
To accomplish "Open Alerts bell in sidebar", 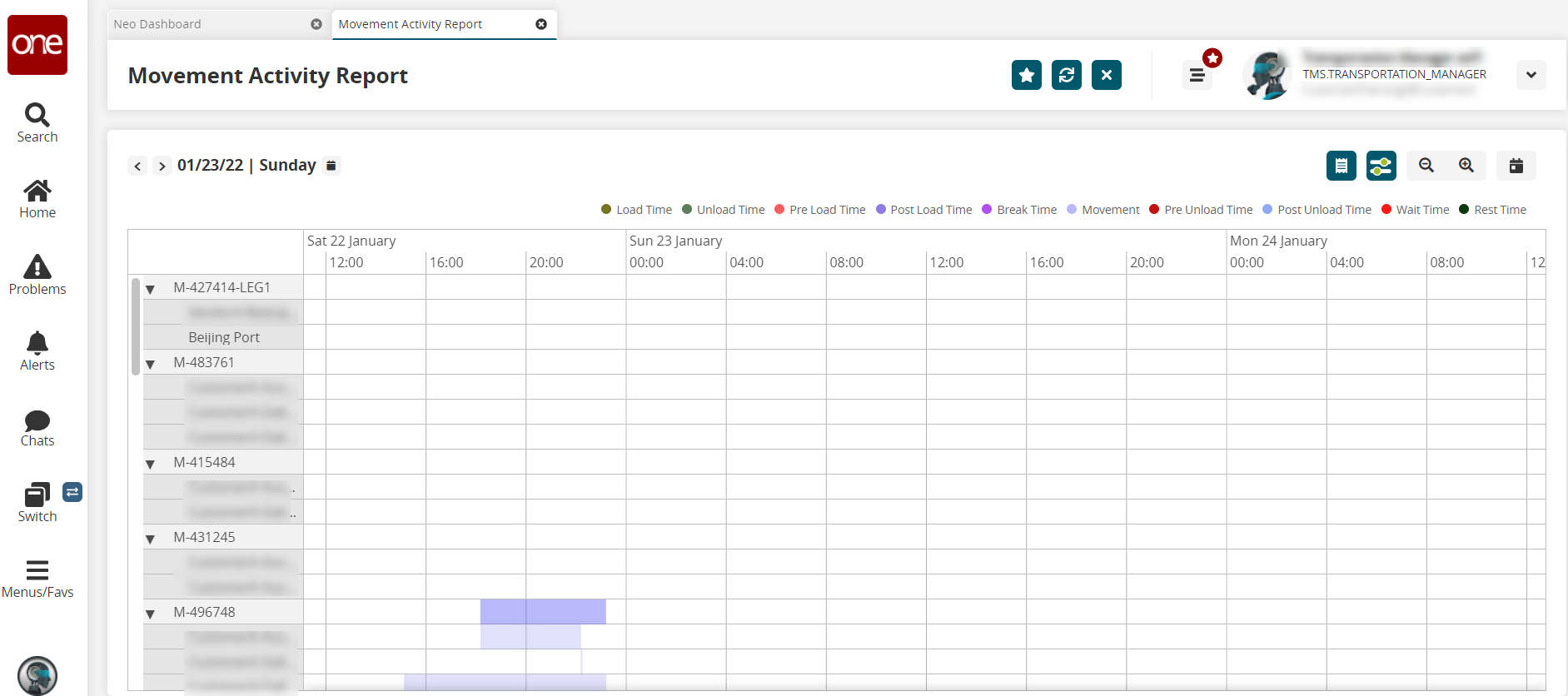I will coord(37,350).
